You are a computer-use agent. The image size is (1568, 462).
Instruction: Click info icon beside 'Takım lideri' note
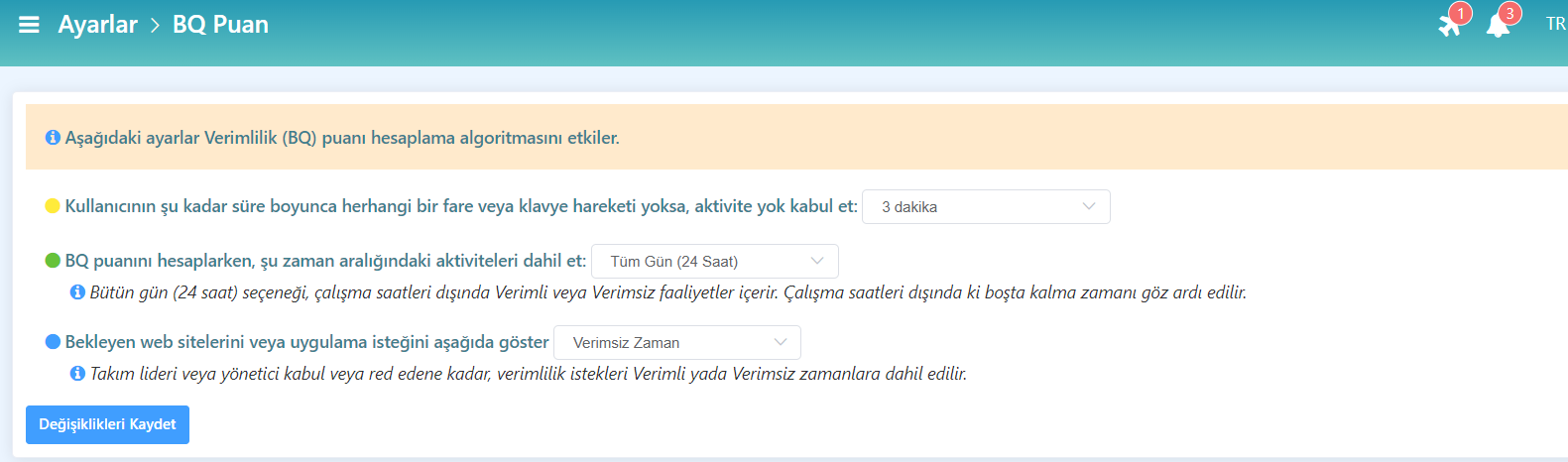tap(77, 374)
